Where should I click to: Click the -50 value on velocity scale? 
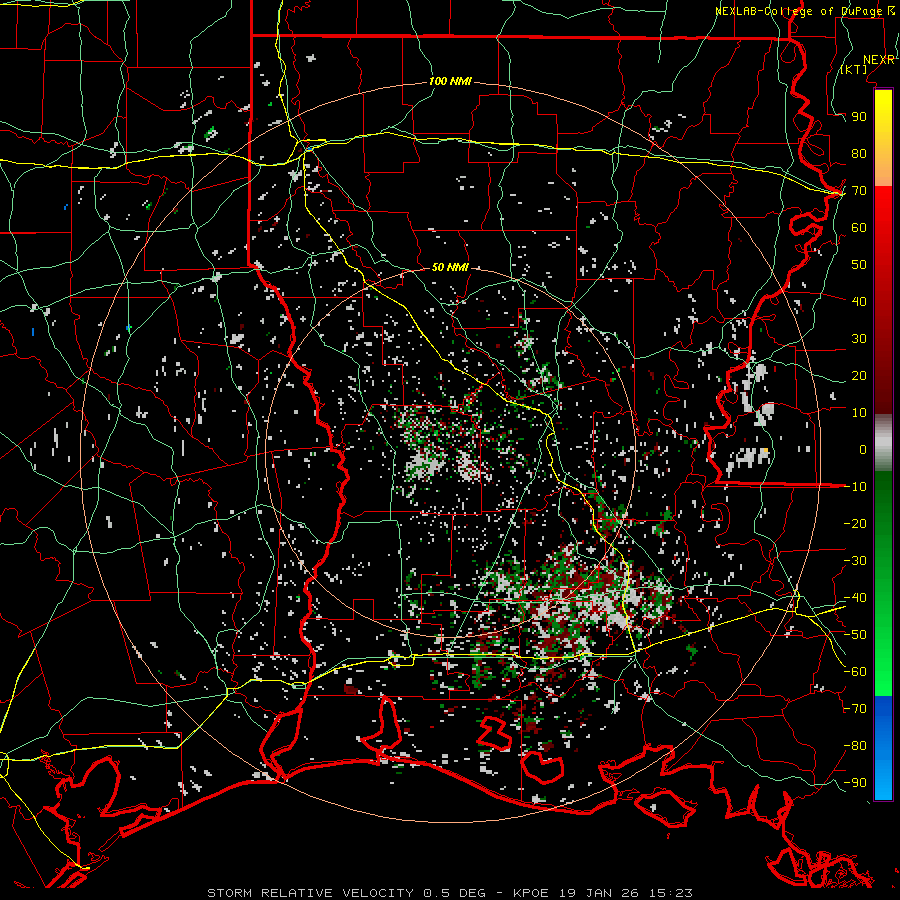click(x=855, y=635)
